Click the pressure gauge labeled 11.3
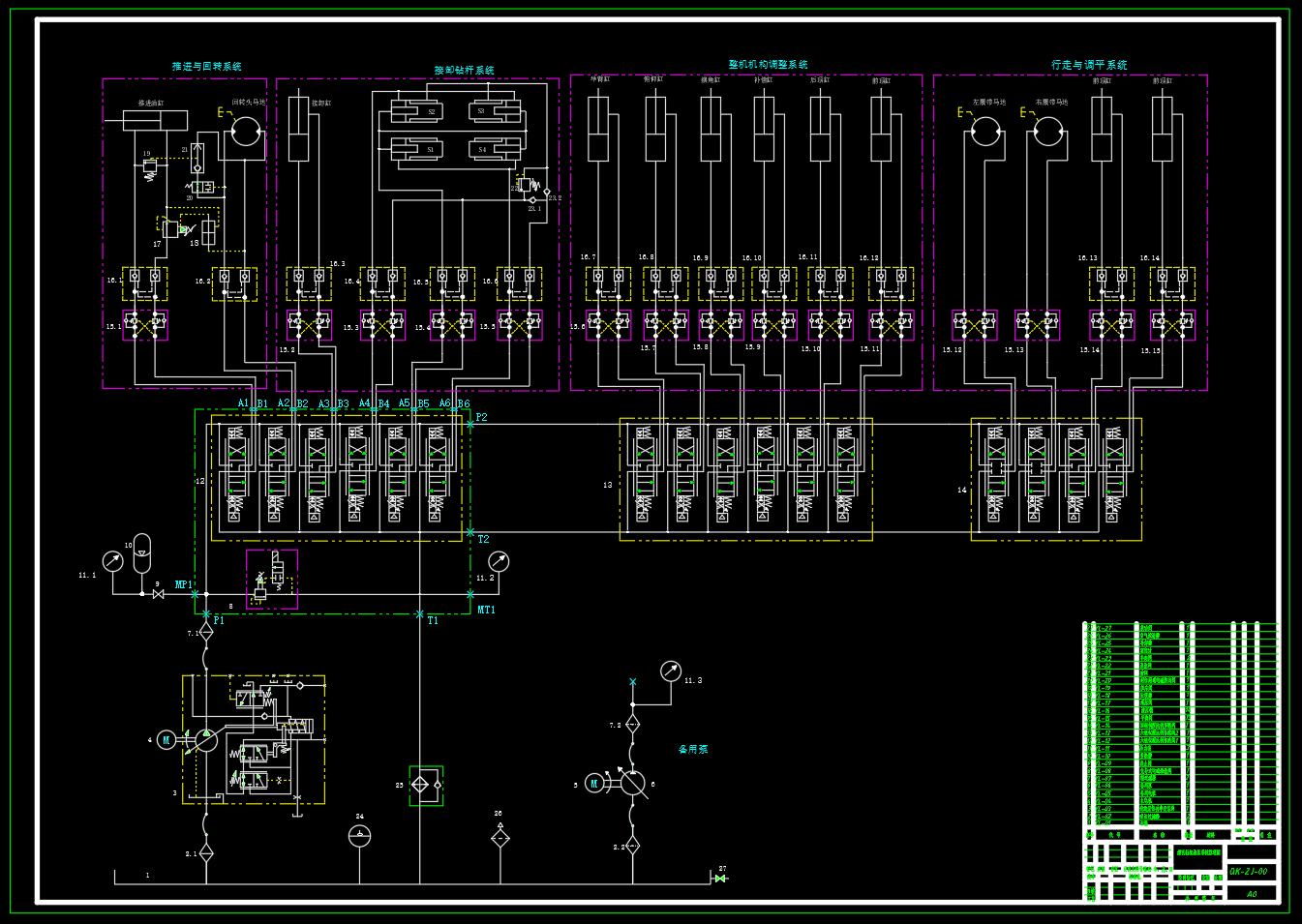 pyautogui.click(x=671, y=671)
